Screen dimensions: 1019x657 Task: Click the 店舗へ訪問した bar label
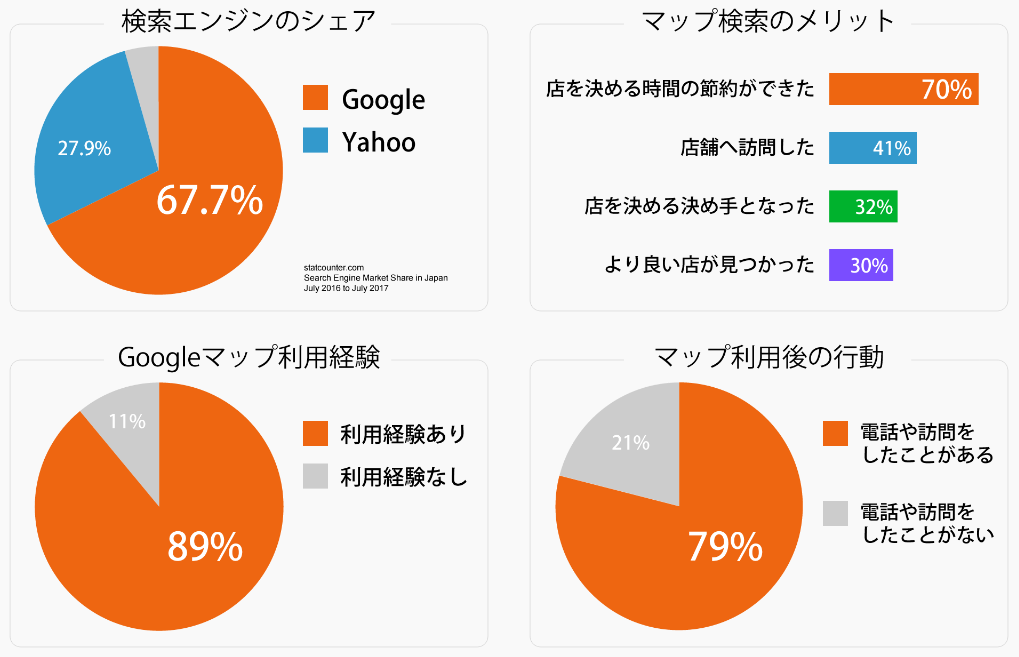coord(748,148)
